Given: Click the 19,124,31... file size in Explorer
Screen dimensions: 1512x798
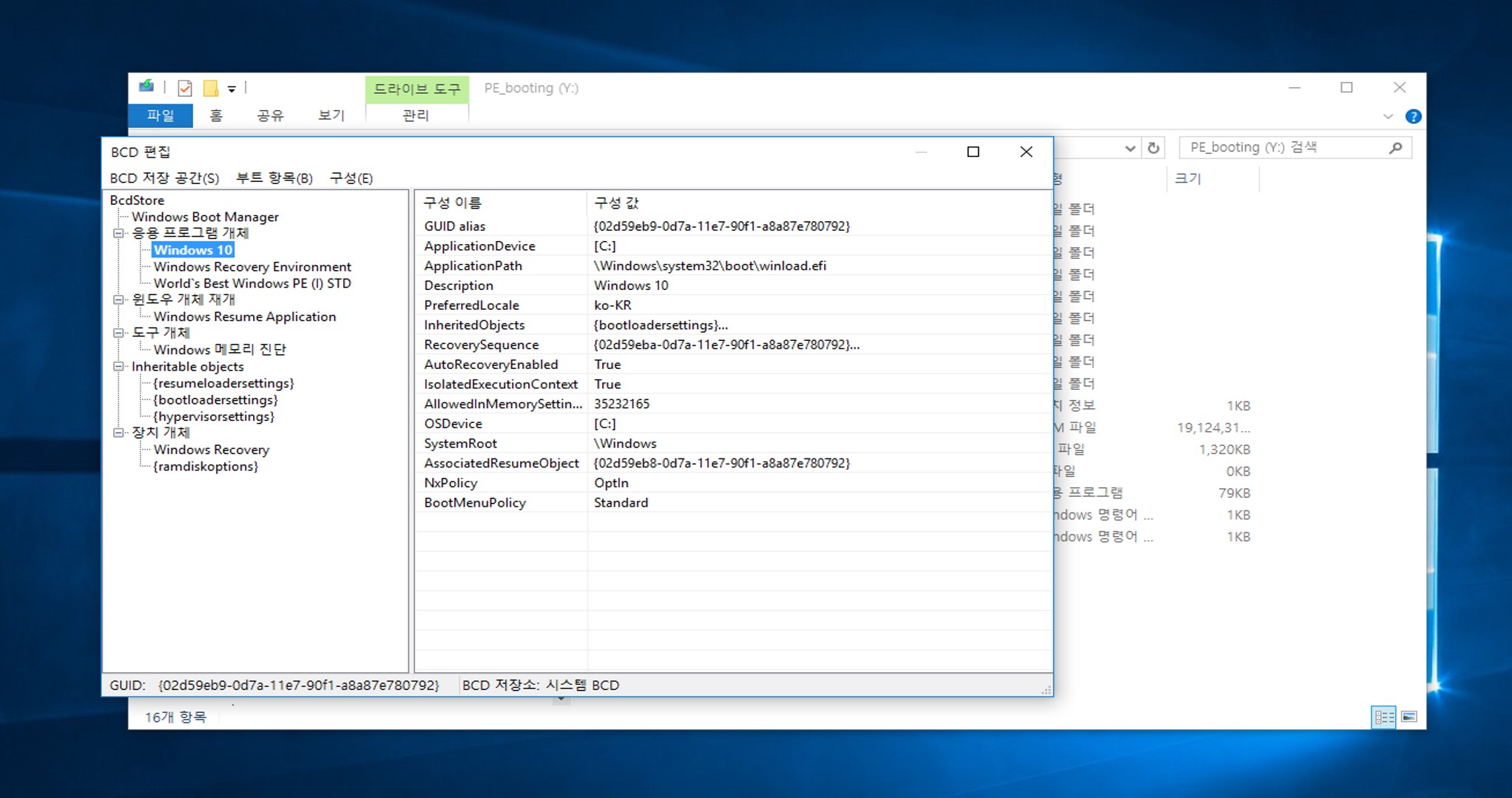Looking at the screenshot, I should (1213, 427).
